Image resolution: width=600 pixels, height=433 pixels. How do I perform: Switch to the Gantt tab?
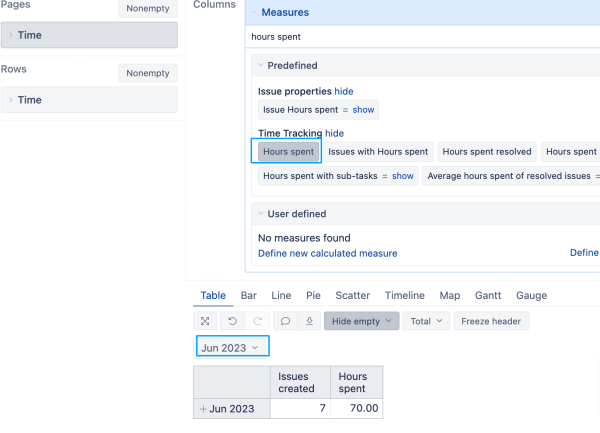tap(488, 295)
